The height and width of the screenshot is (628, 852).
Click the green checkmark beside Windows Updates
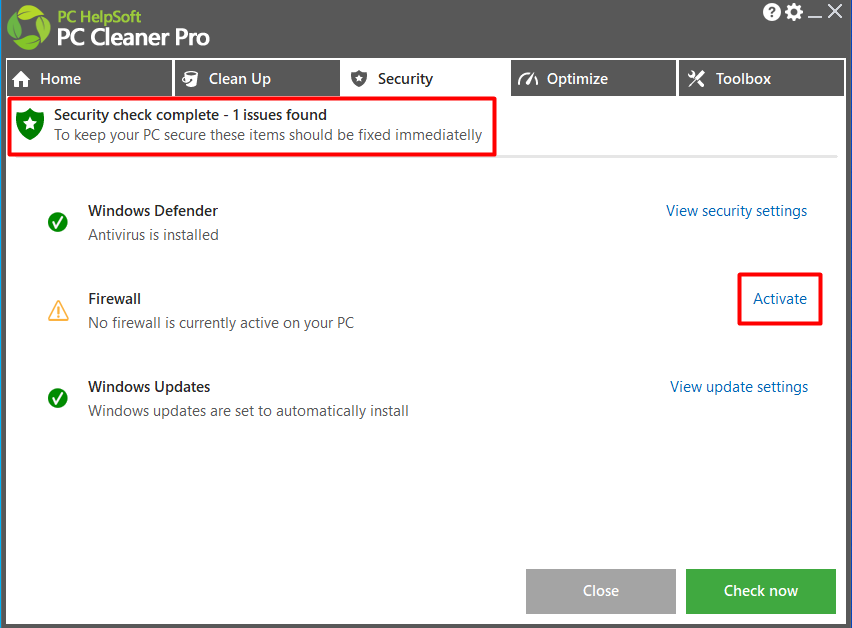coord(58,398)
